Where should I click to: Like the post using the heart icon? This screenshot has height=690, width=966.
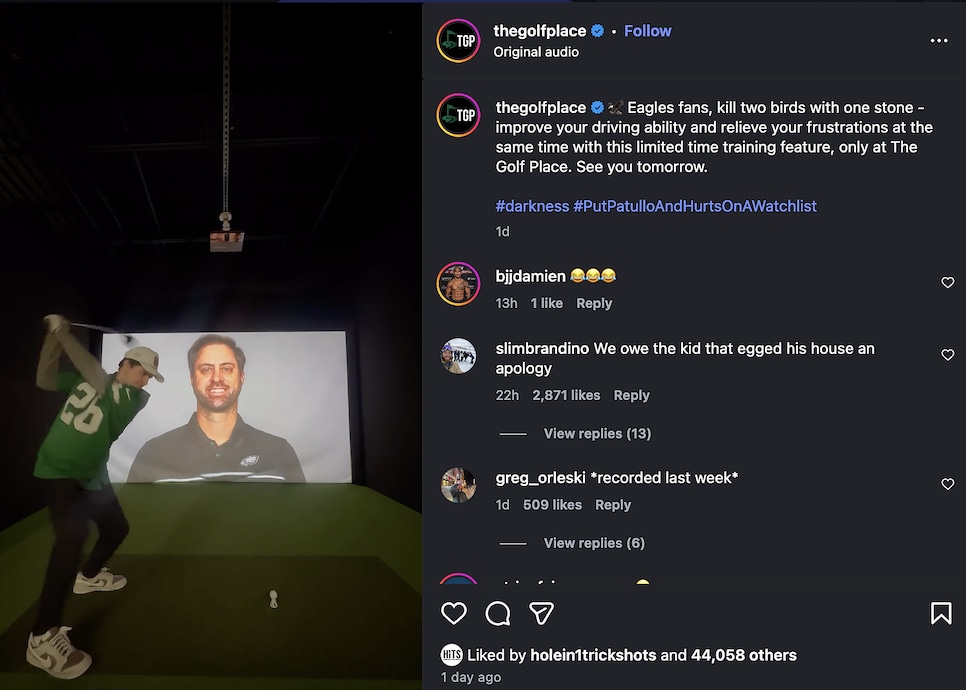pyautogui.click(x=454, y=613)
